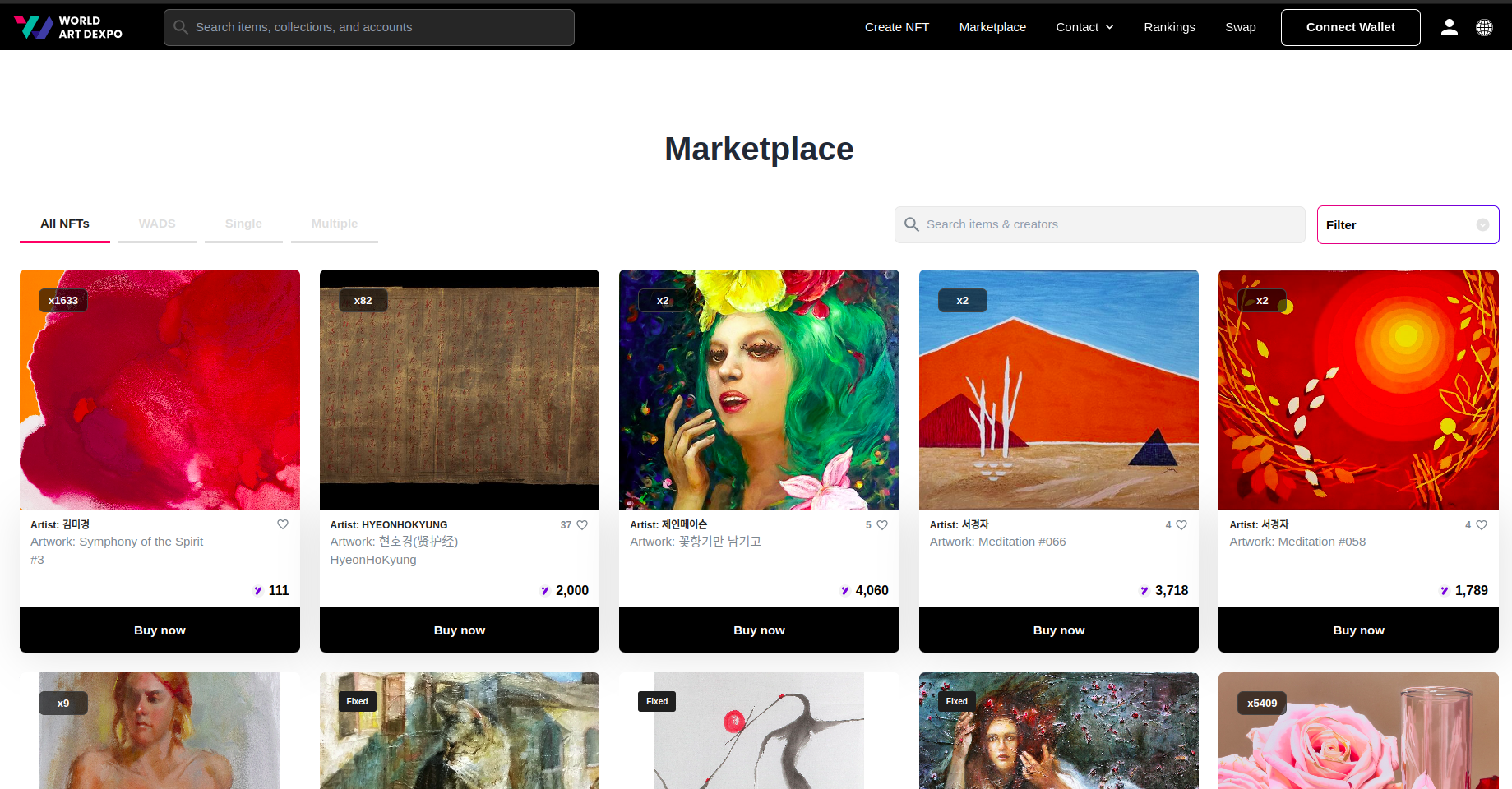Click the Fixed badge on woman portrait
The image size is (1512, 789).
(x=956, y=701)
